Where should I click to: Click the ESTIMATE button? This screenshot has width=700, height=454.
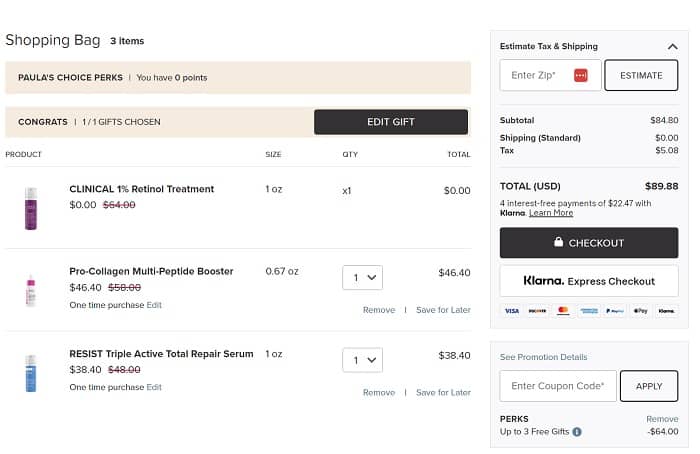click(641, 76)
